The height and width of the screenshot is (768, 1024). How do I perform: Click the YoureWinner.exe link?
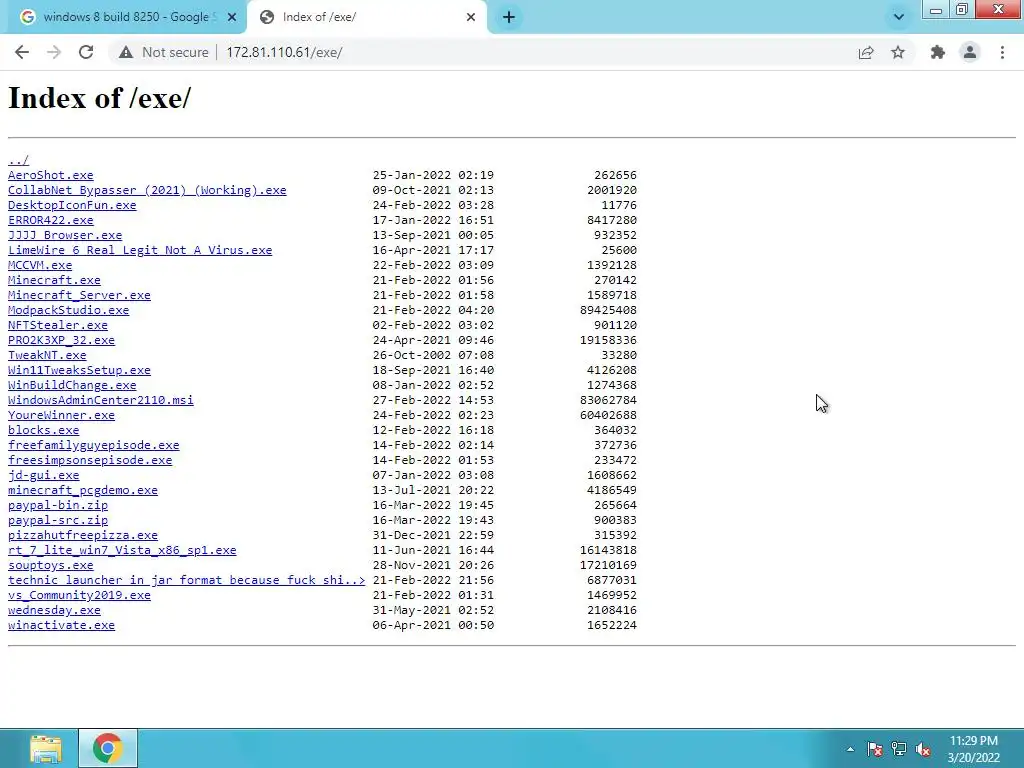click(61, 415)
